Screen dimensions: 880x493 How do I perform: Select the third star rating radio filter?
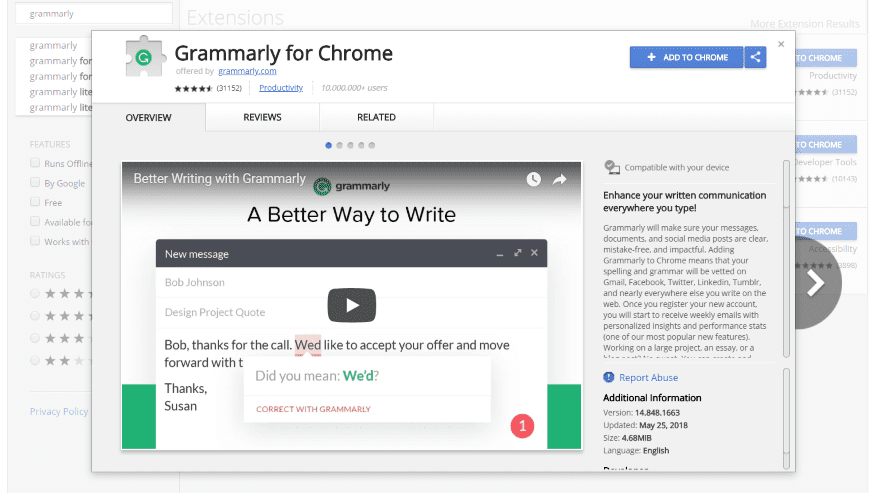coord(35,338)
